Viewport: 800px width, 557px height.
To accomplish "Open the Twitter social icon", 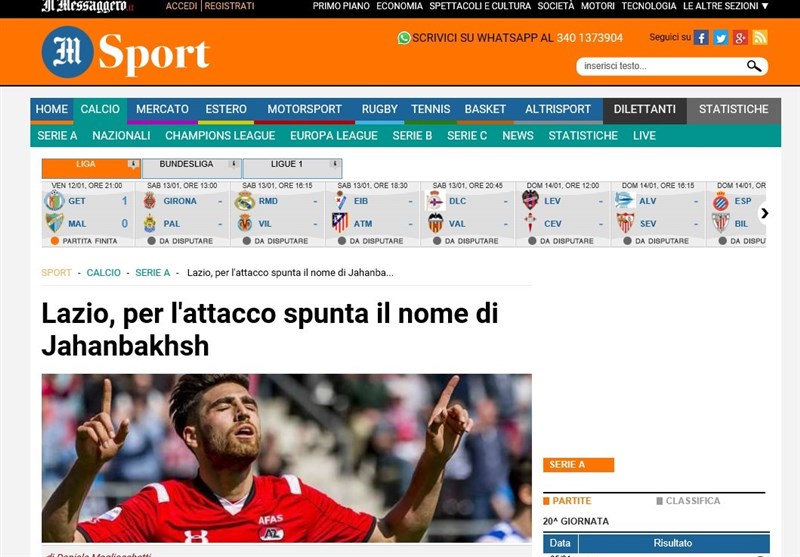I will (x=720, y=37).
